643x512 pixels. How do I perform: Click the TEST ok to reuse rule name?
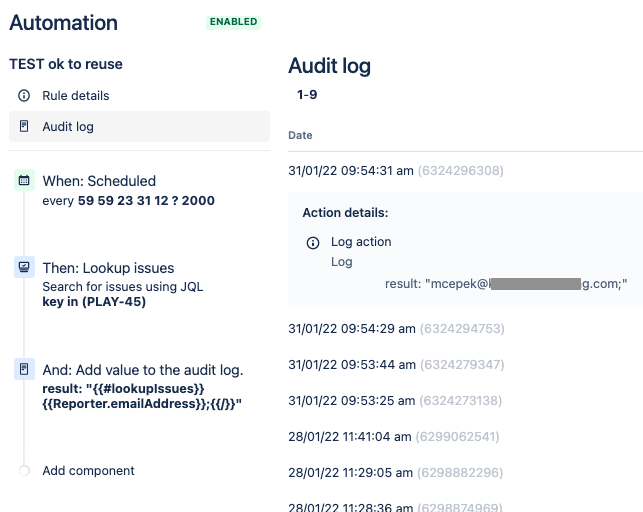coord(66,64)
